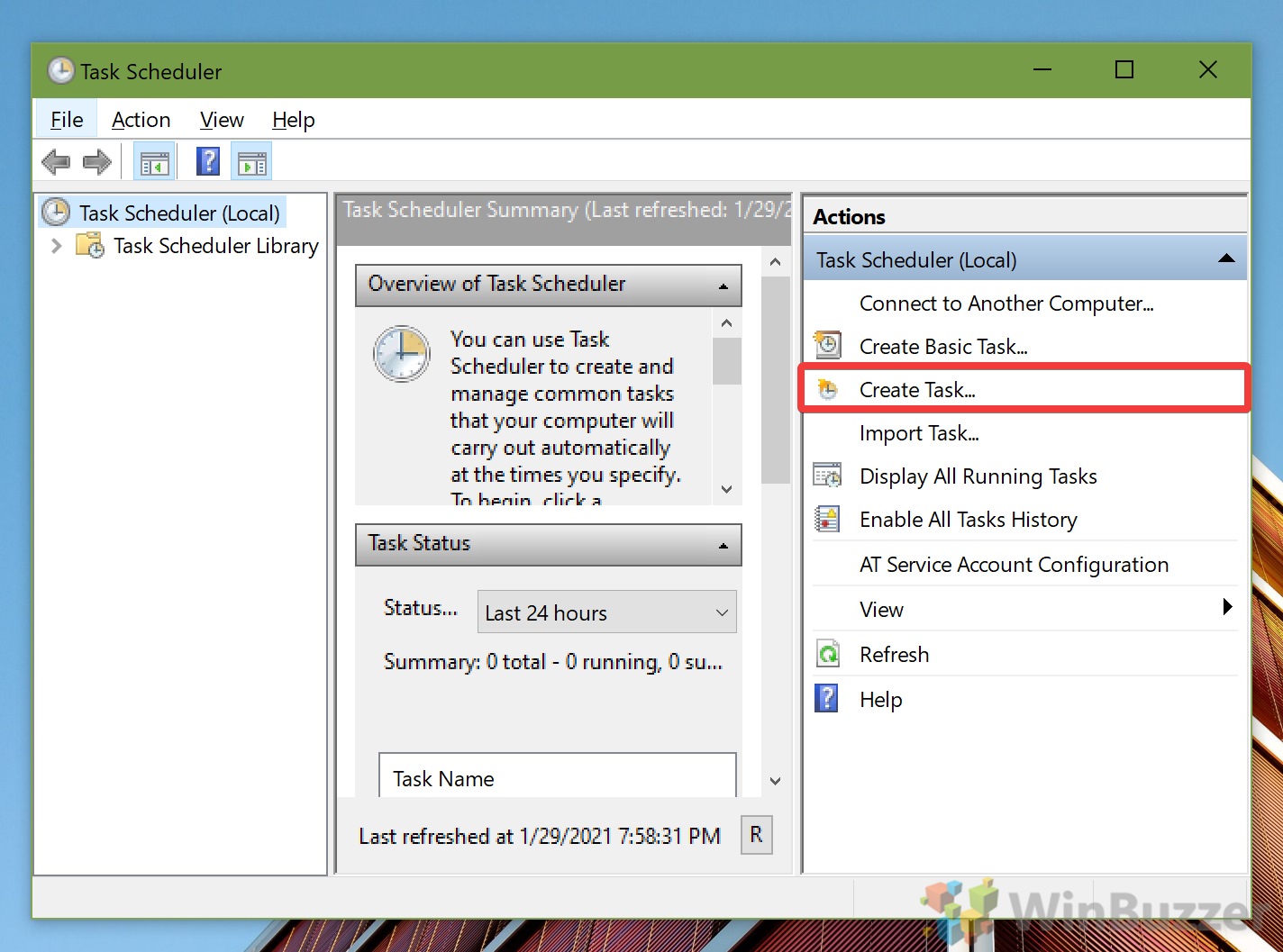Image resolution: width=1283 pixels, height=952 pixels.
Task: Open AT Service Account Configuration
Action: point(1014,565)
